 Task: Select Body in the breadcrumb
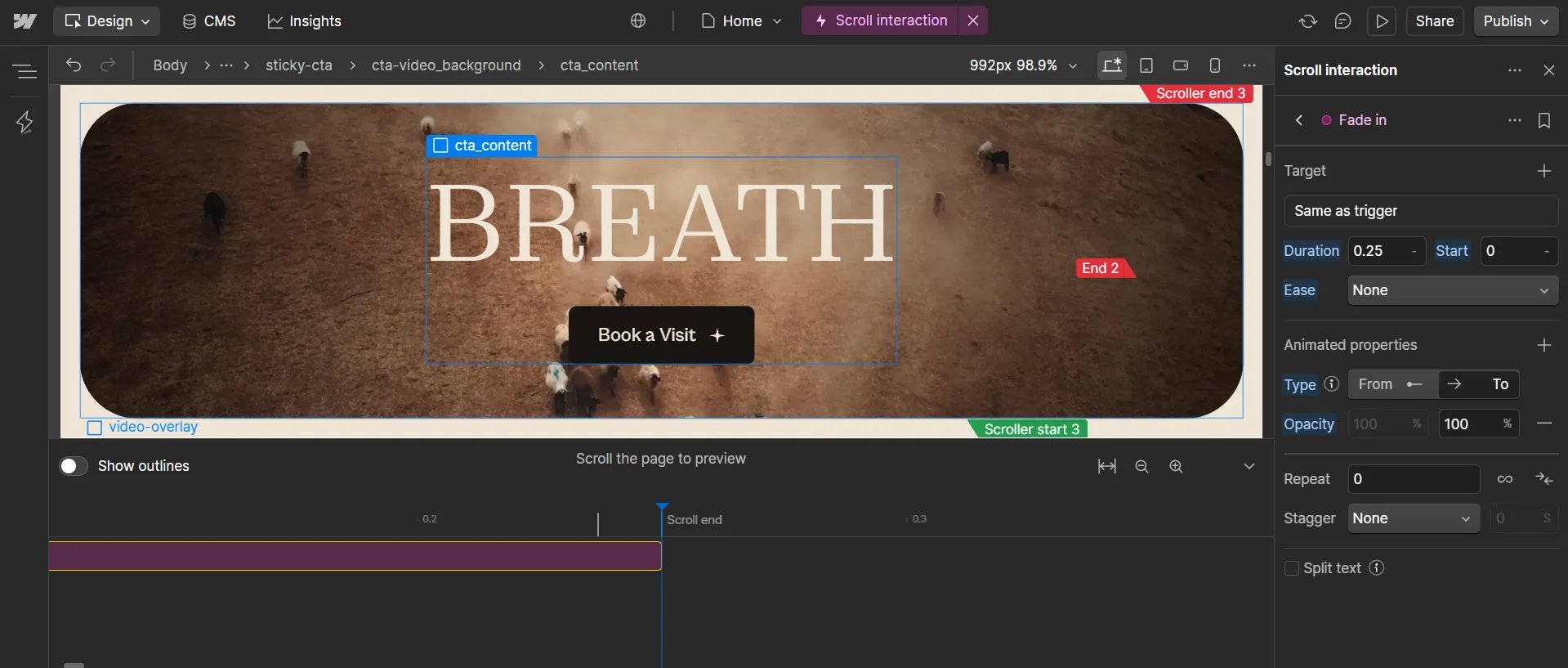(170, 65)
